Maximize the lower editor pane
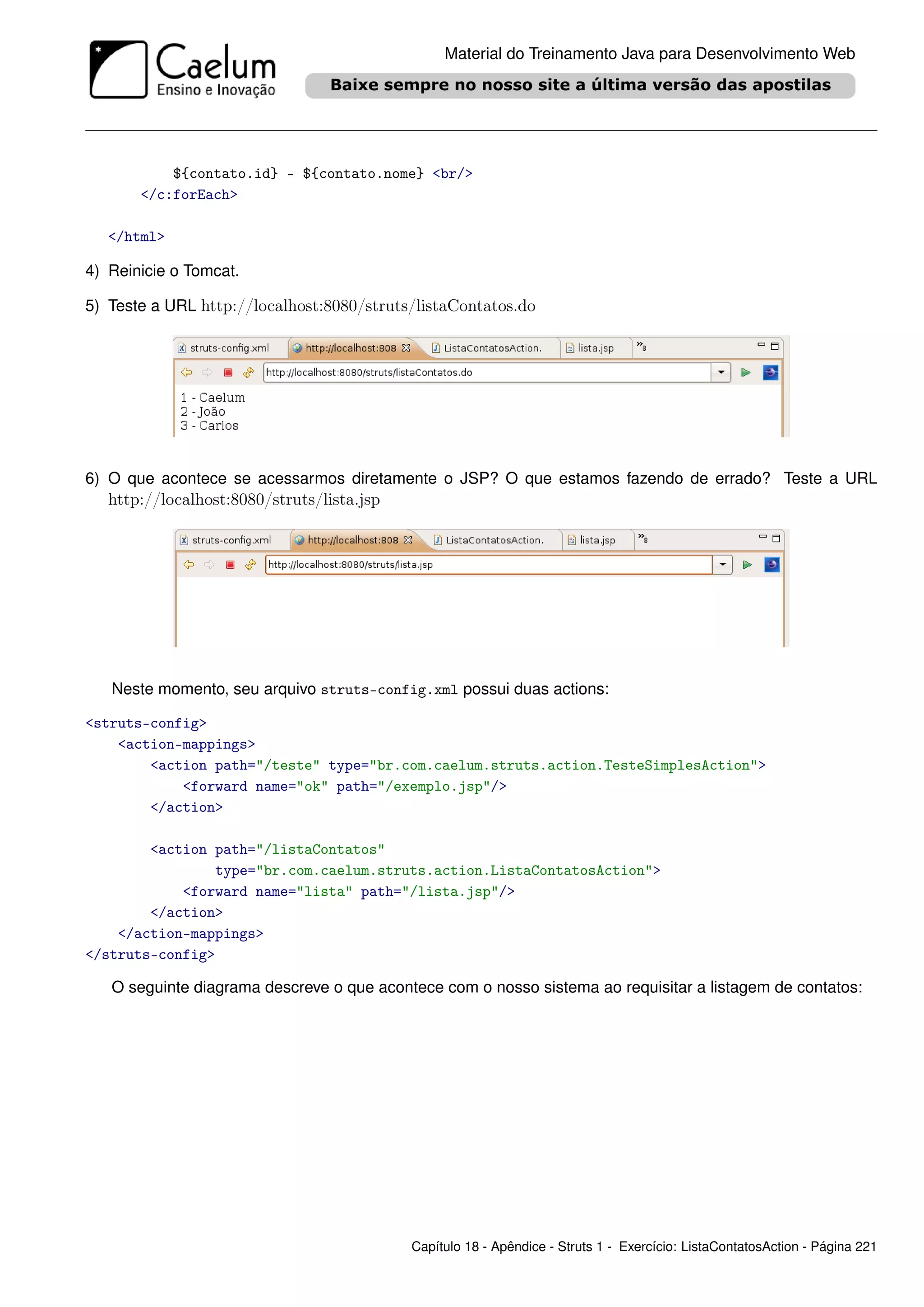The image size is (924, 1307). point(776,538)
